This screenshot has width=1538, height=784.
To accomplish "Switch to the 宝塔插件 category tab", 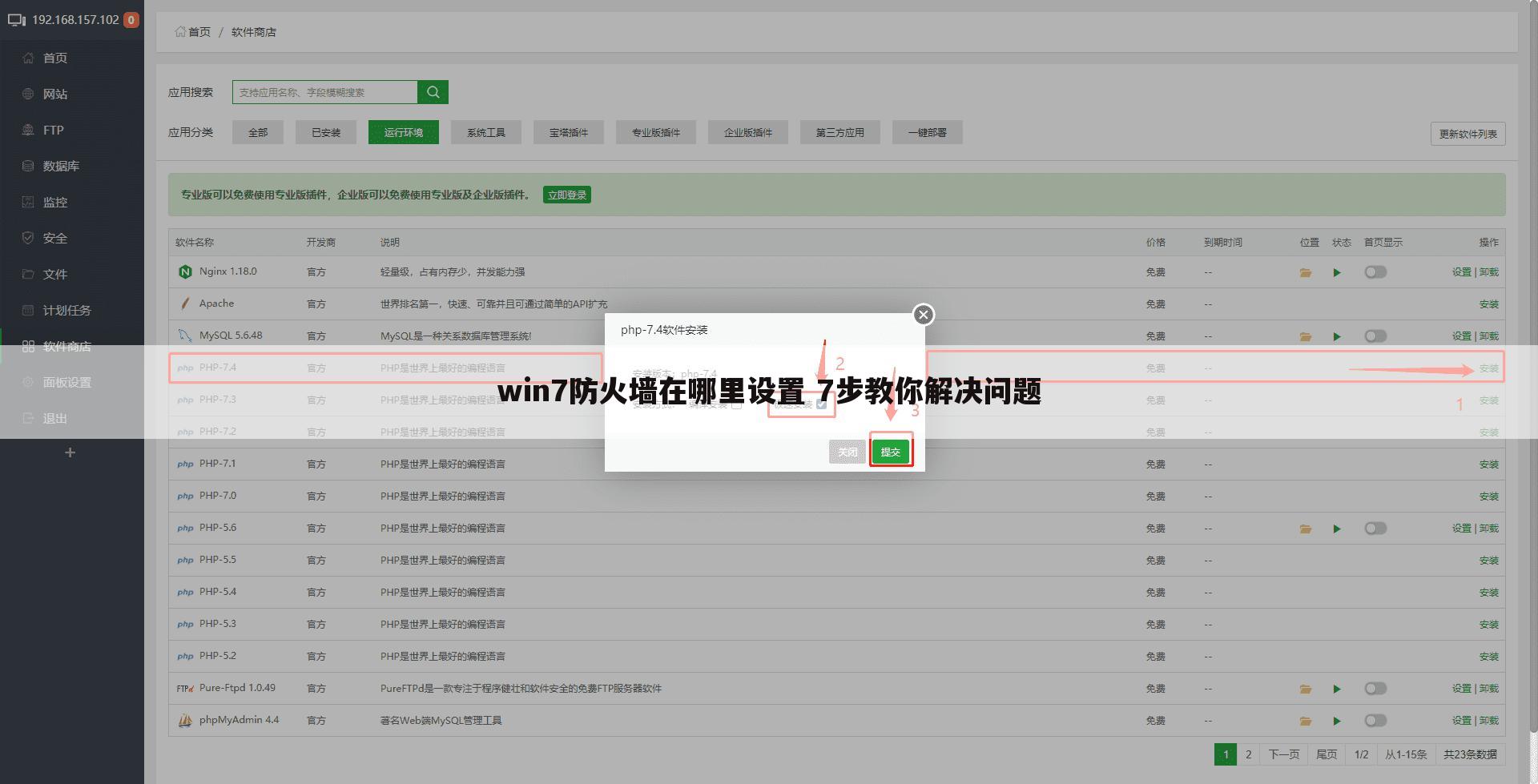I will point(569,132).
